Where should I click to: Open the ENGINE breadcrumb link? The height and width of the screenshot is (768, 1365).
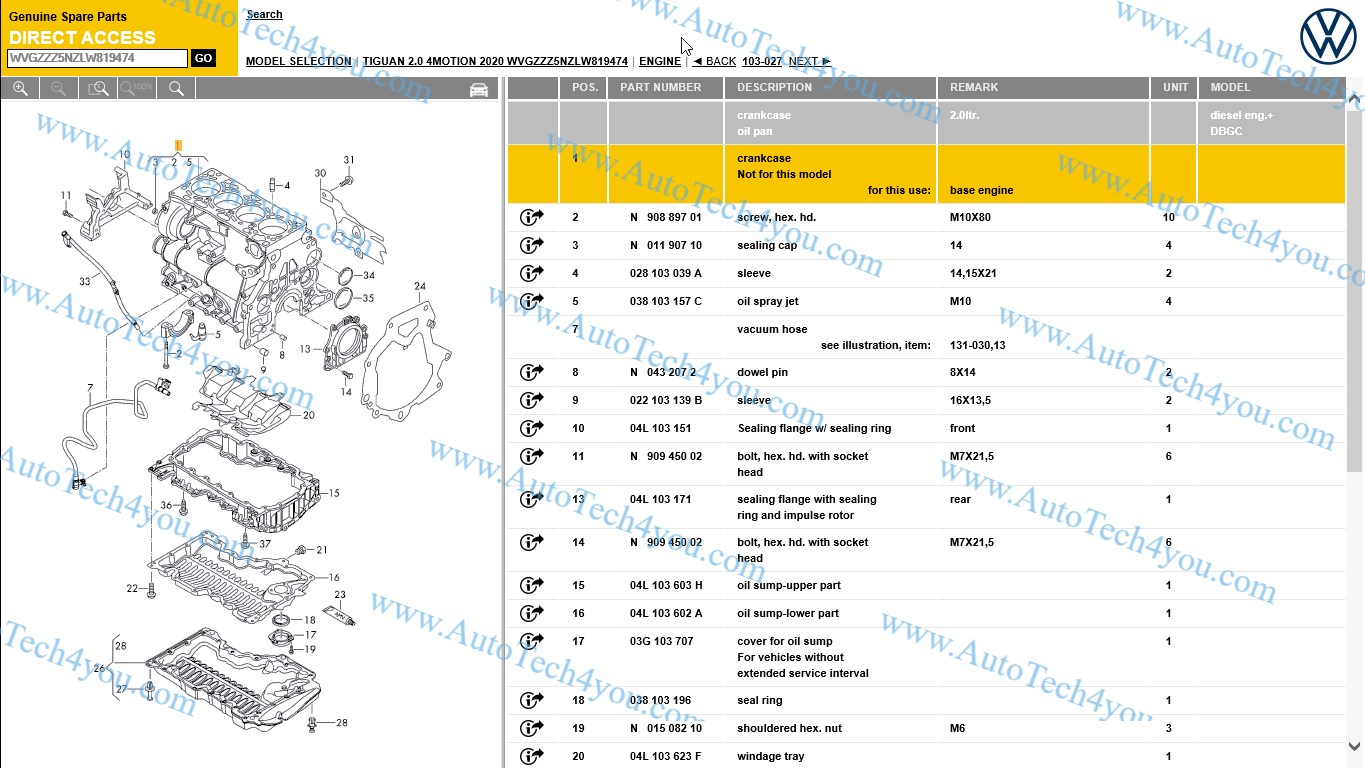(659, 61)
